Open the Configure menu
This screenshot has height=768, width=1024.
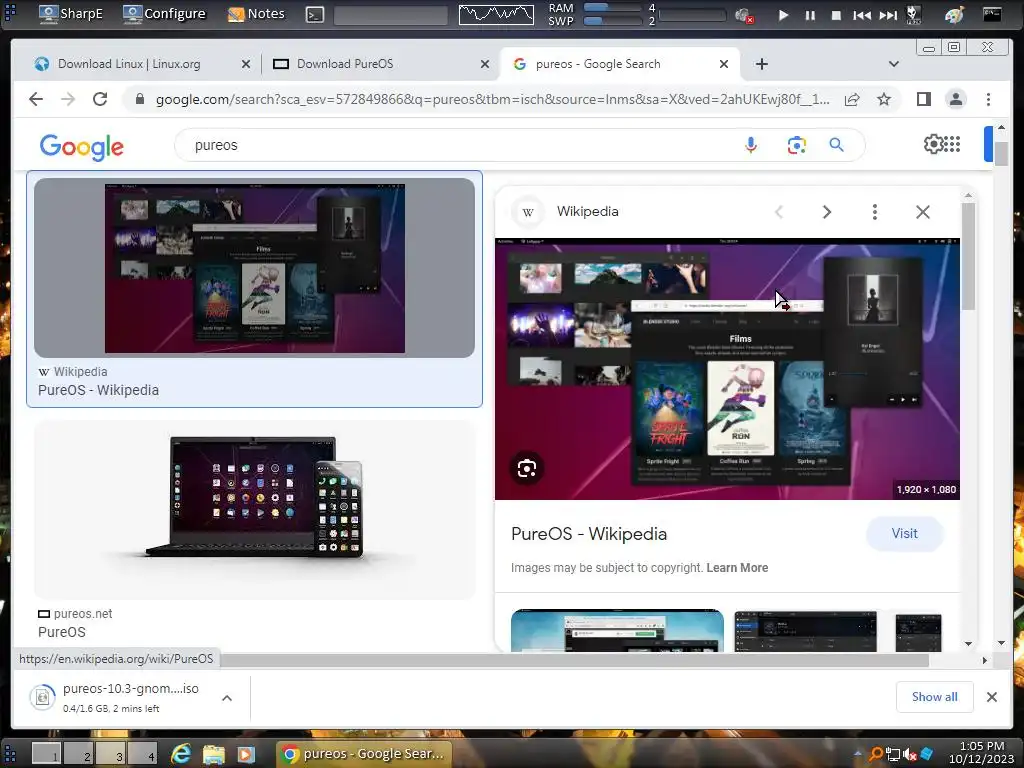(x=164, y=14)
